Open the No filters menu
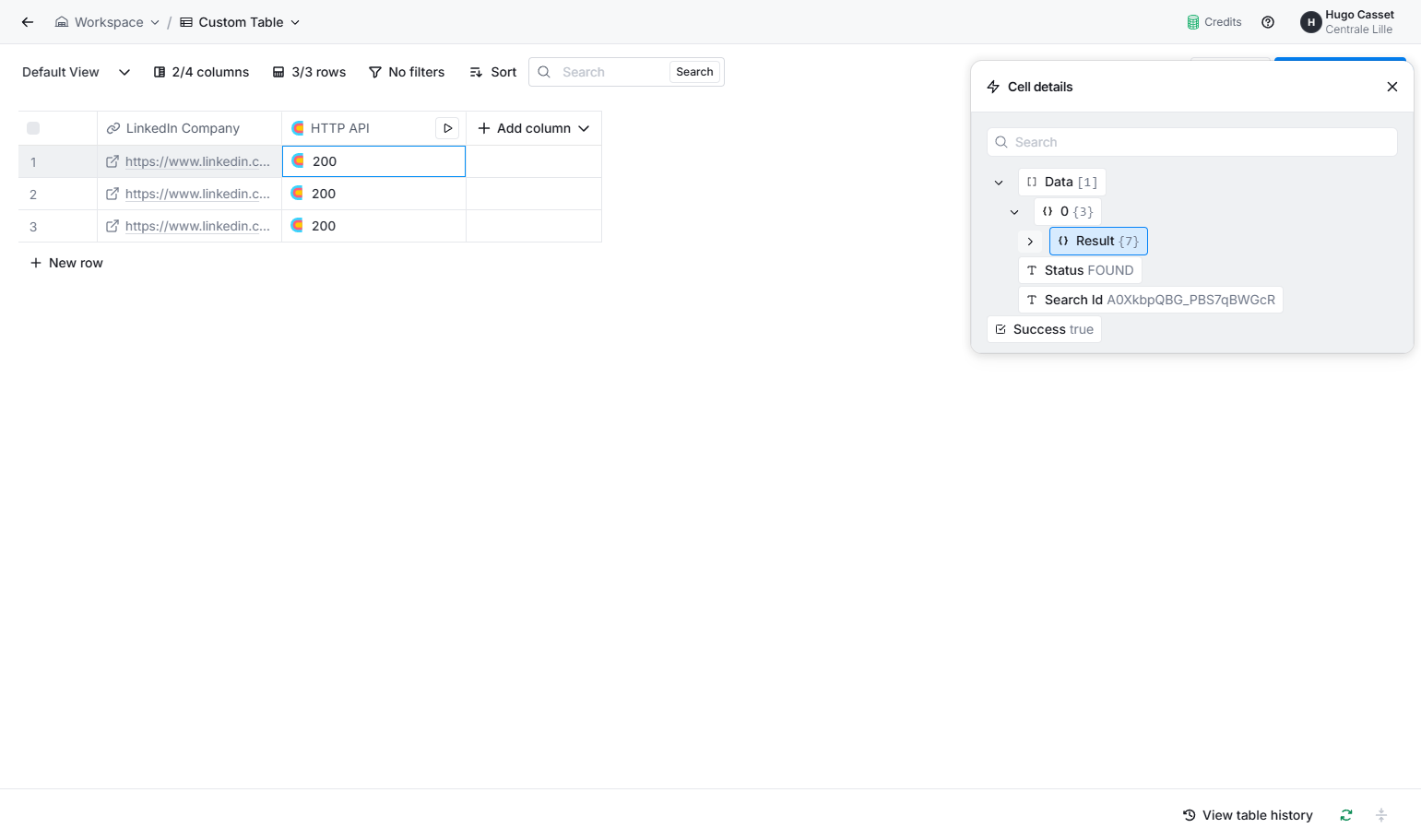The width and height of the screenshot is (1421, 840). pyautogui.click(x=407, y=72)
